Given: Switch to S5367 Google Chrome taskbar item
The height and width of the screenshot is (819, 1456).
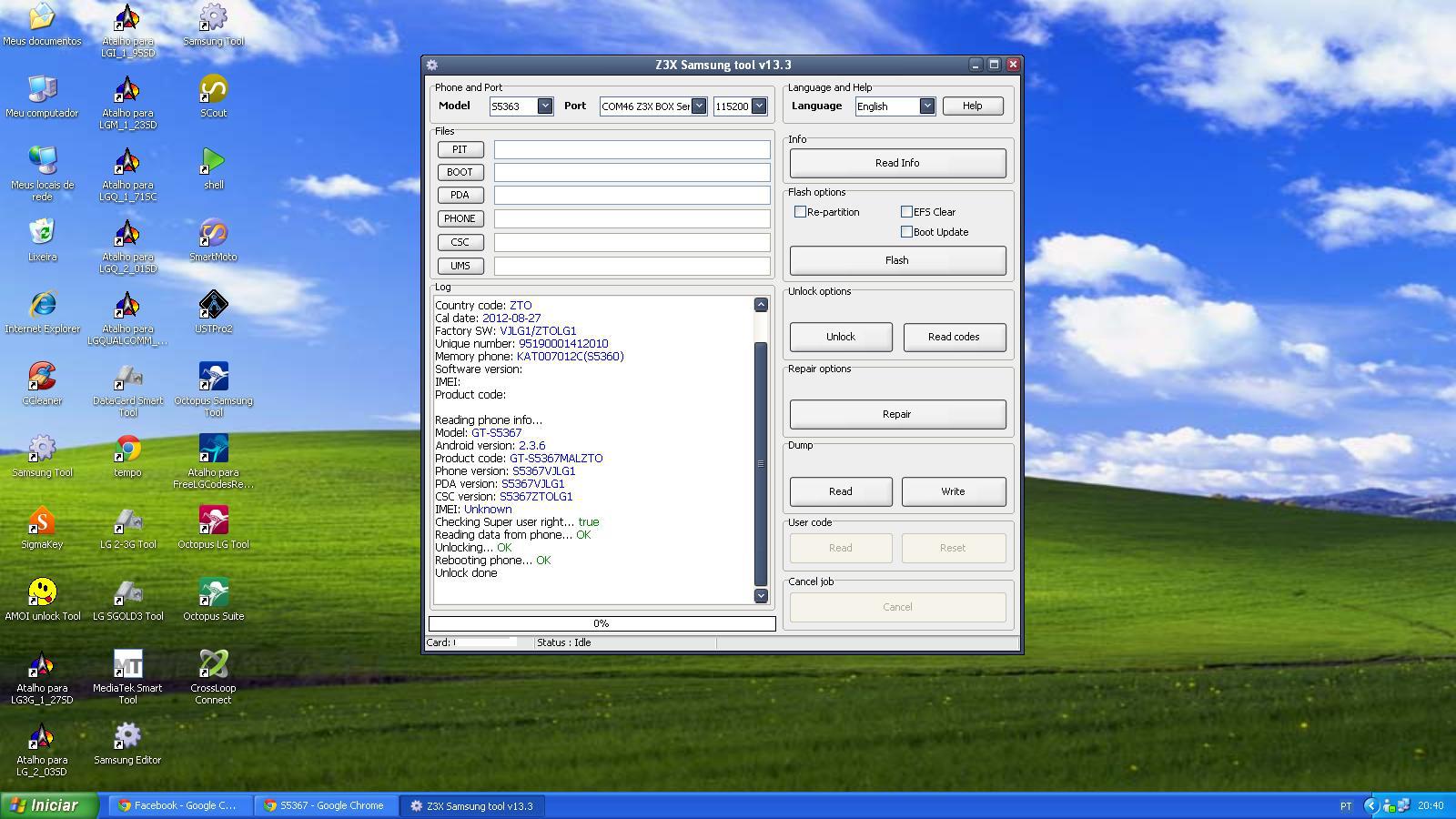Looking at the screenshot, I should coord(326,805).
